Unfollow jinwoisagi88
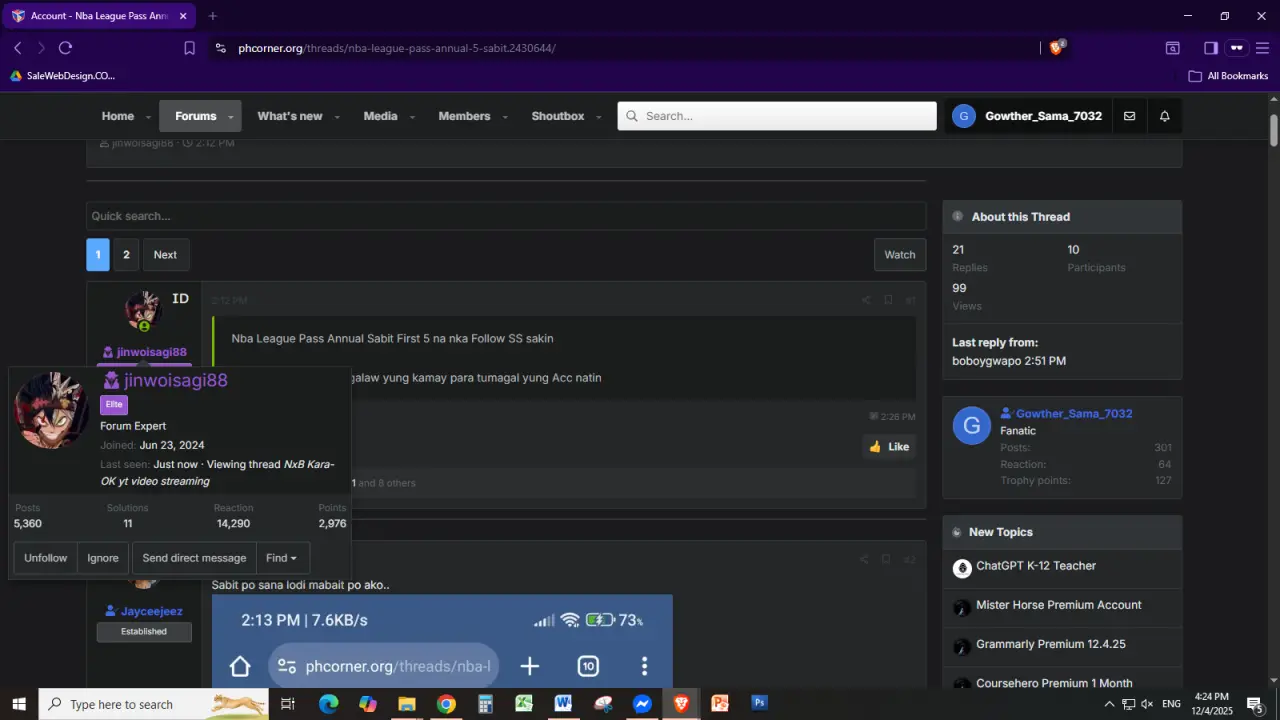This screenshot has height=720, width=1280. coord(46,558)
